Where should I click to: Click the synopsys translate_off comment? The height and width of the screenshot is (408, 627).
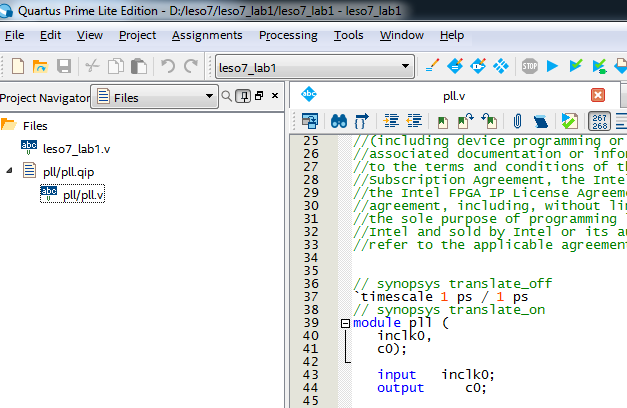click(x=453, y=284)
